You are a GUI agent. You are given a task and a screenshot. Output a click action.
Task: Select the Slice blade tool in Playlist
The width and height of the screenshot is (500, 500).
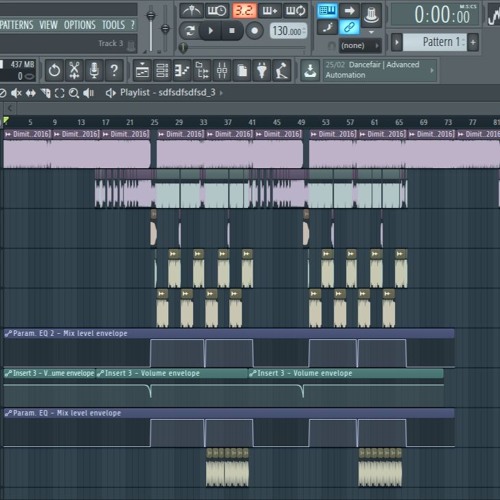click(x=46, y=93)
